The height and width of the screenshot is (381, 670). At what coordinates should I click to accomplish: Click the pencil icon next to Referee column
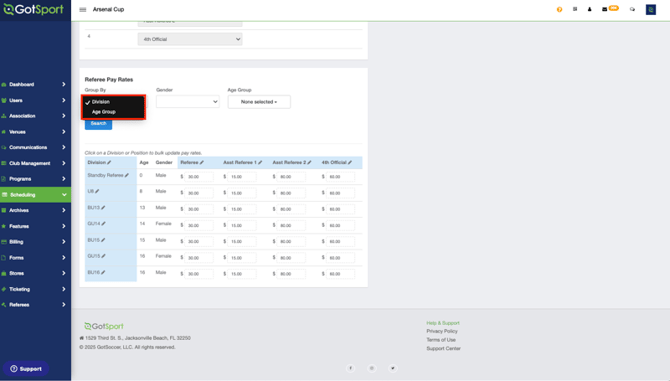point(202,163)
